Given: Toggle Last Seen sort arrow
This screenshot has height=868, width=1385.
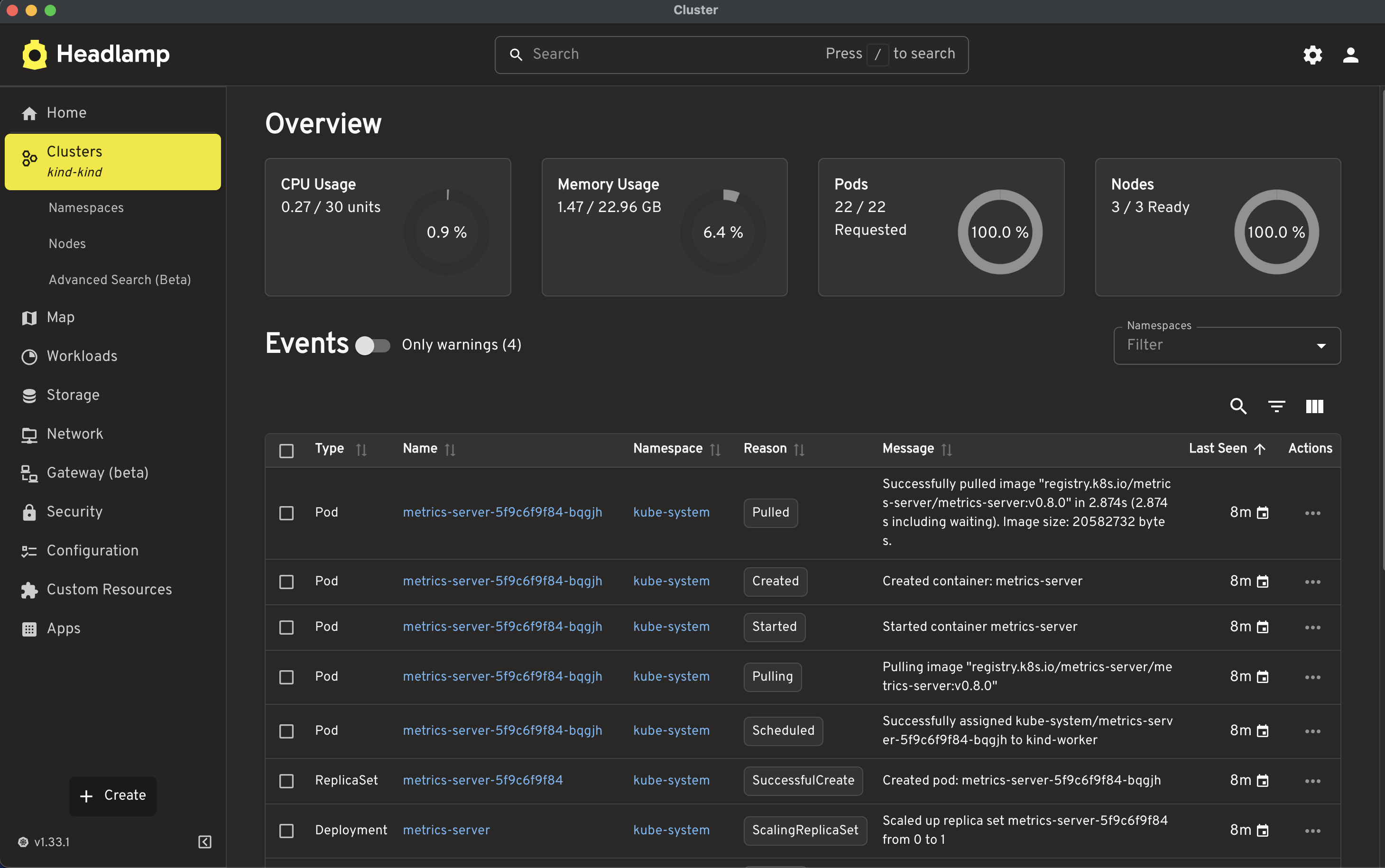Looking at the screenshot, I should coord(1260,449).
